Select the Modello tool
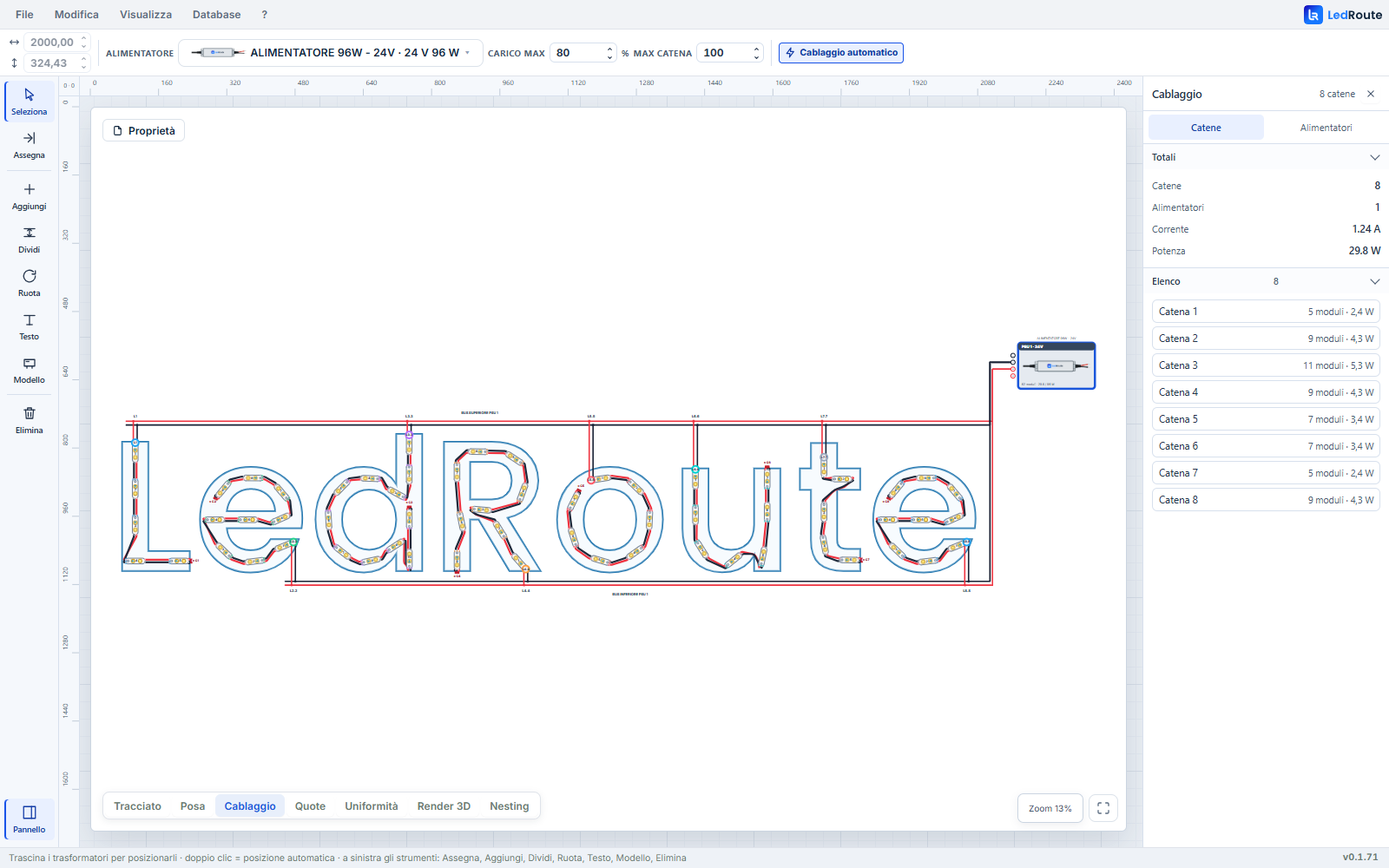The width and height of the screenshot is (1389, 868). [29, 370]
